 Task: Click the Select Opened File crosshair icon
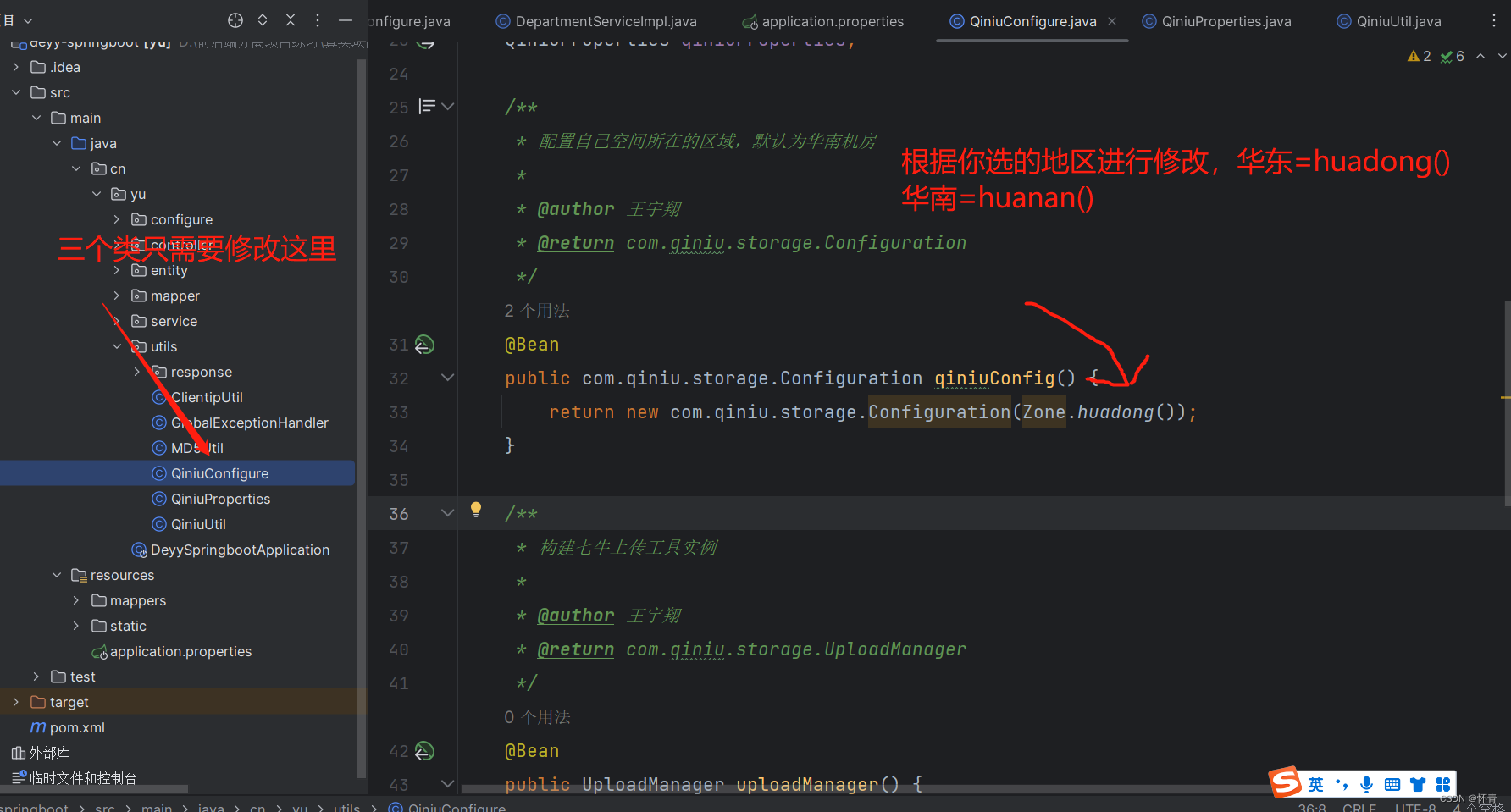(x=235, y=20)
